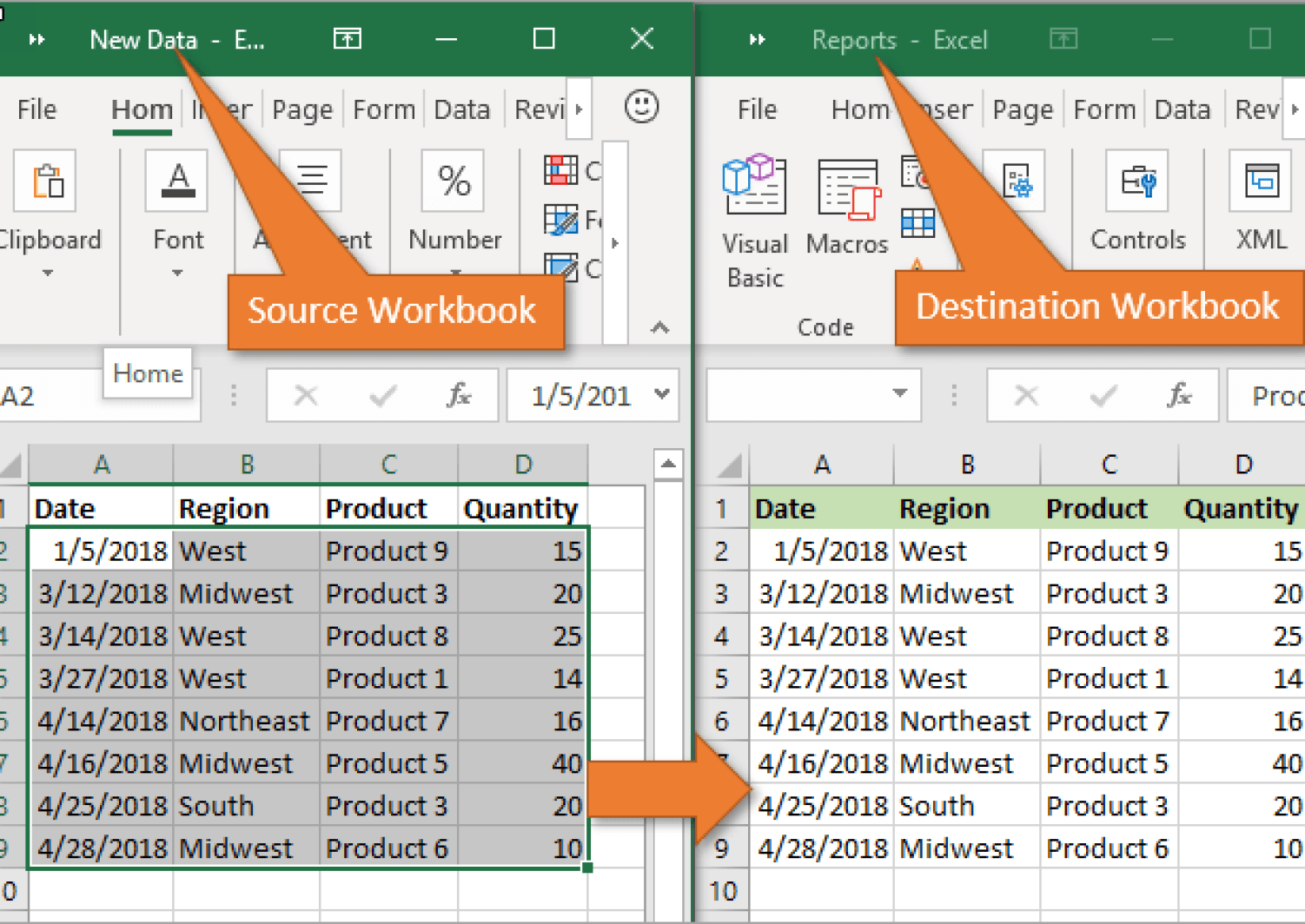This screenshot has width=1305, height=924.
Task: Click the smiley feedback icon
Action: click(640, 108)
